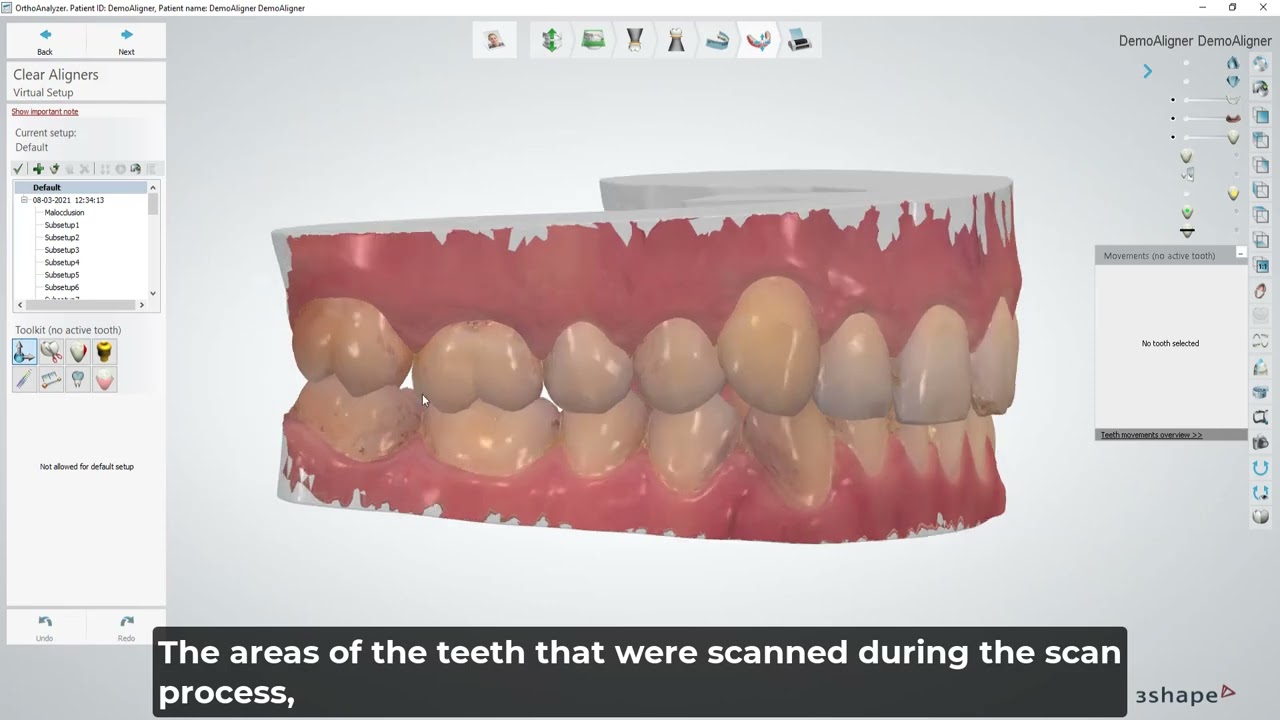Screen dimensions: 1280x720
Task: Open the patient info step icon
Action: 494,40
